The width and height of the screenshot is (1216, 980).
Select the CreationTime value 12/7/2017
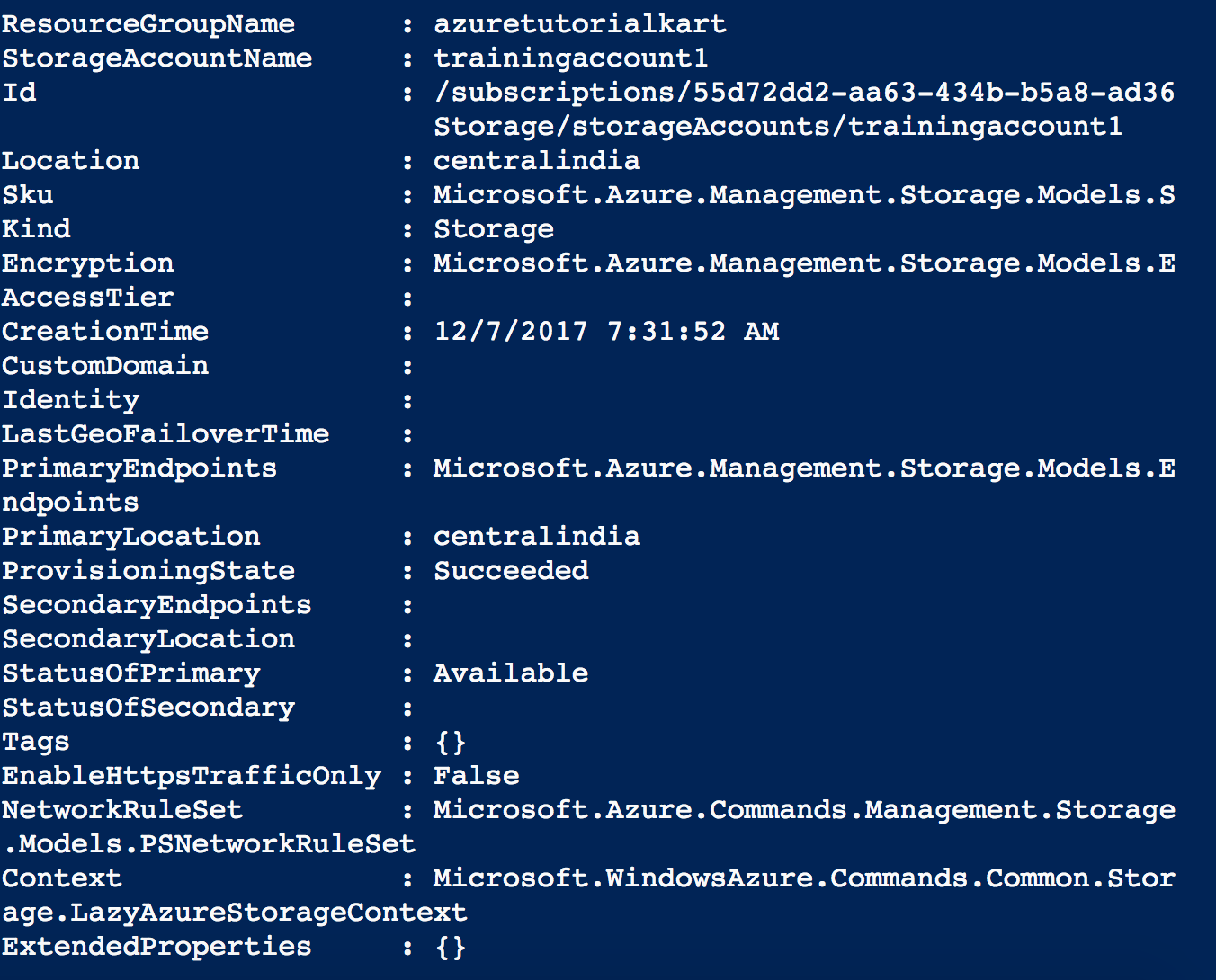click(511, 332)
